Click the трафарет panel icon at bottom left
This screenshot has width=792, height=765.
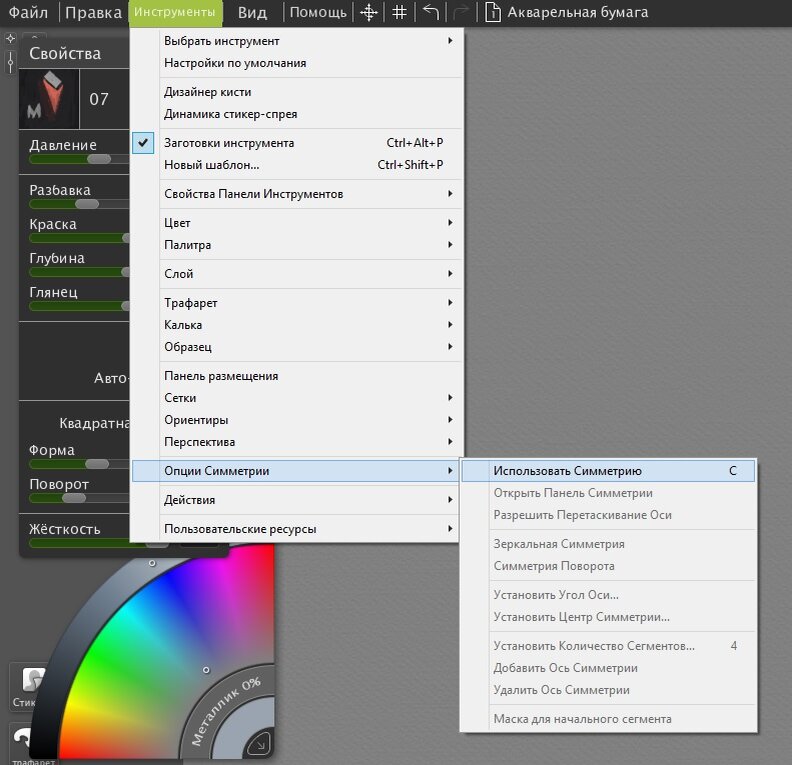click(x=28, y=743)
